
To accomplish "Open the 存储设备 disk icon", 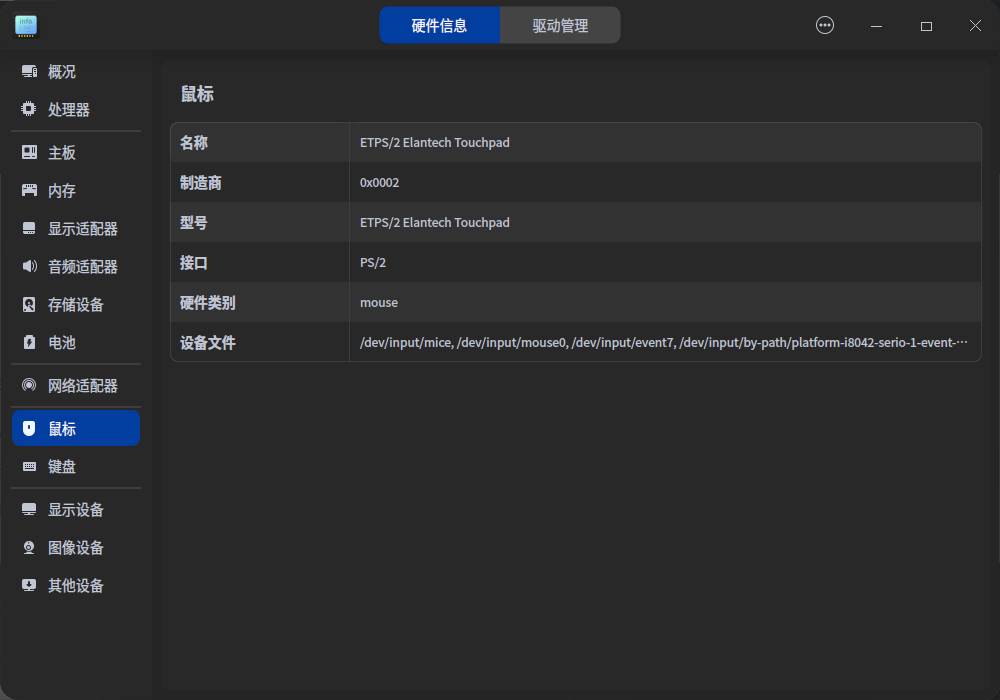I will tap(29, 304).
